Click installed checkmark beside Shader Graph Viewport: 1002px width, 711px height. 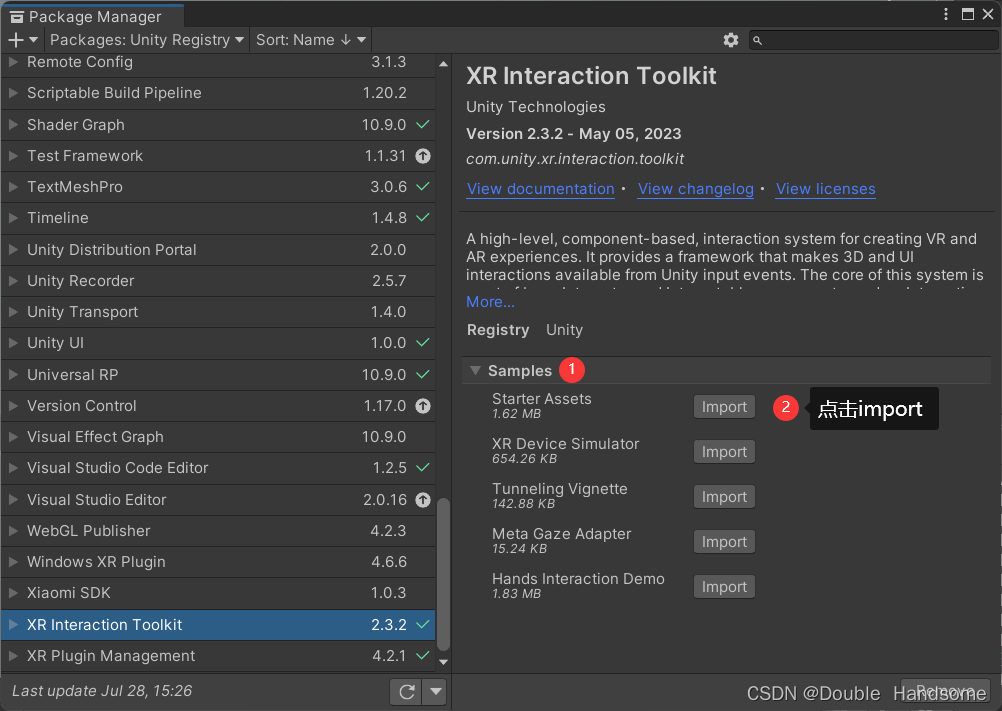pos(423,125)
